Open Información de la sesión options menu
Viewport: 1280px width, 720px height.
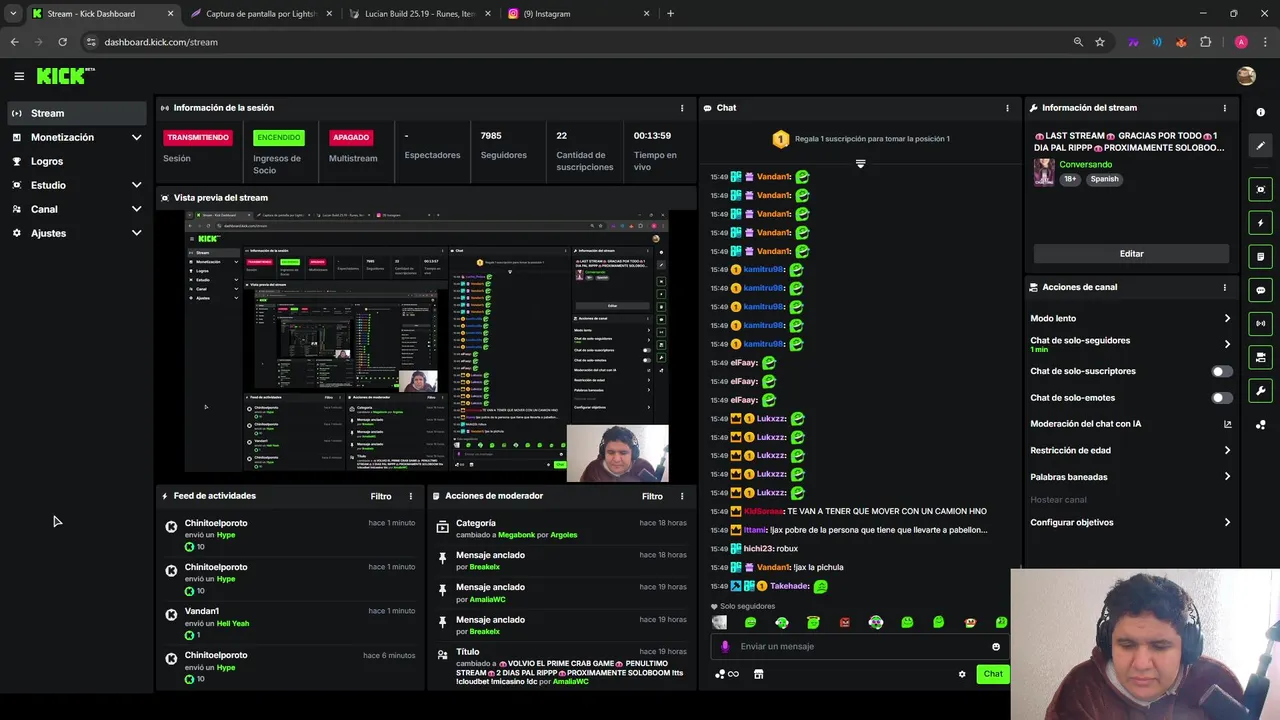coord(682,108)
